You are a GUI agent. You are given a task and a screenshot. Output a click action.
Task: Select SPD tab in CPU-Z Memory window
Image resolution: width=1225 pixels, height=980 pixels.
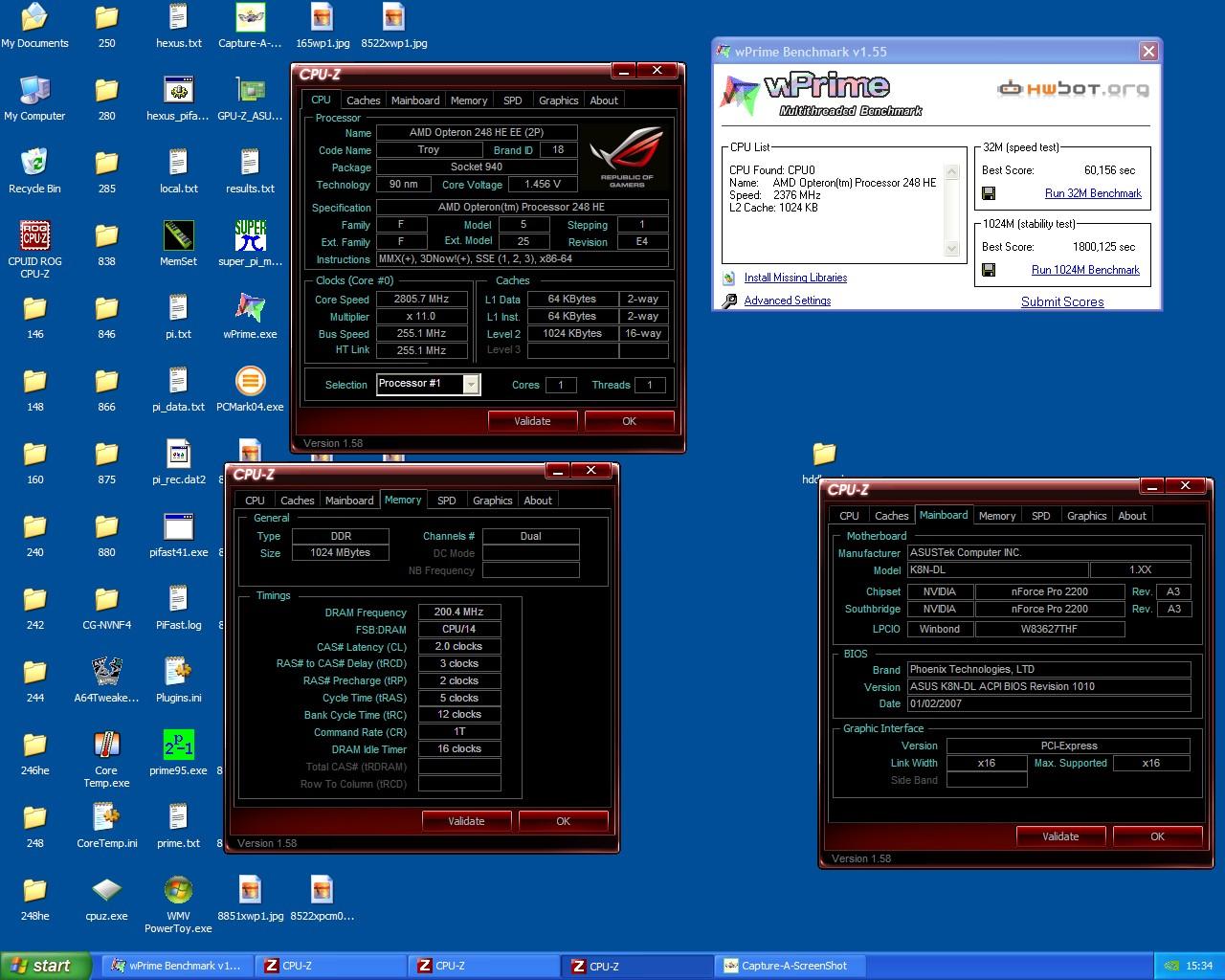click(447, 501)
